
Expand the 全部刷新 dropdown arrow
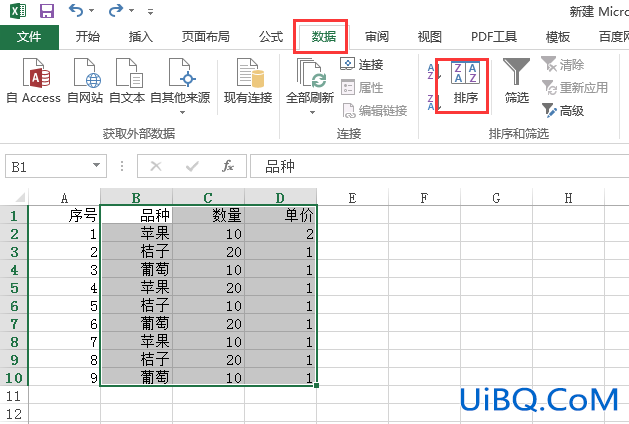(312, 113)
